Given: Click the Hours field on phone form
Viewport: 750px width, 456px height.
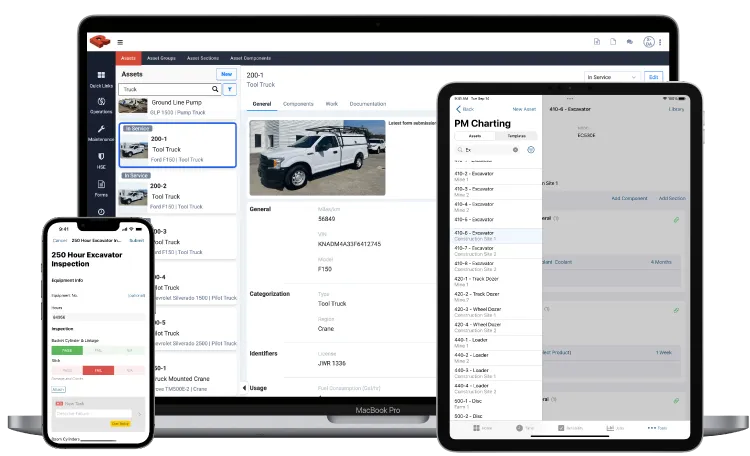Looking at the screenshot, I should click(x=98, y=317).
